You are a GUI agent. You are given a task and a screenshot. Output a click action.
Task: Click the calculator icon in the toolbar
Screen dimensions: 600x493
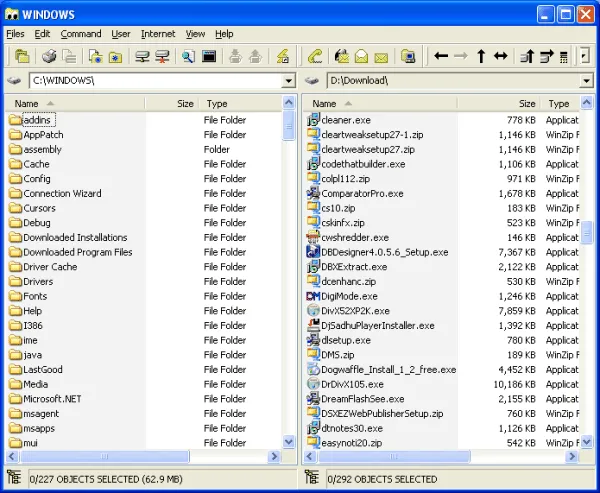[564, 57]
